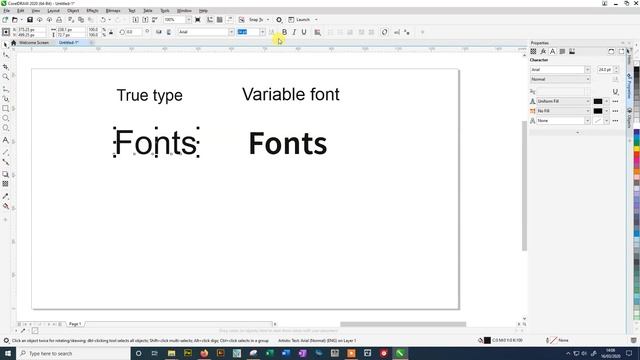This screenshot has width=640, height=360.
Task: Open Character panel Arial font dropdown
Action: [587, 70]
